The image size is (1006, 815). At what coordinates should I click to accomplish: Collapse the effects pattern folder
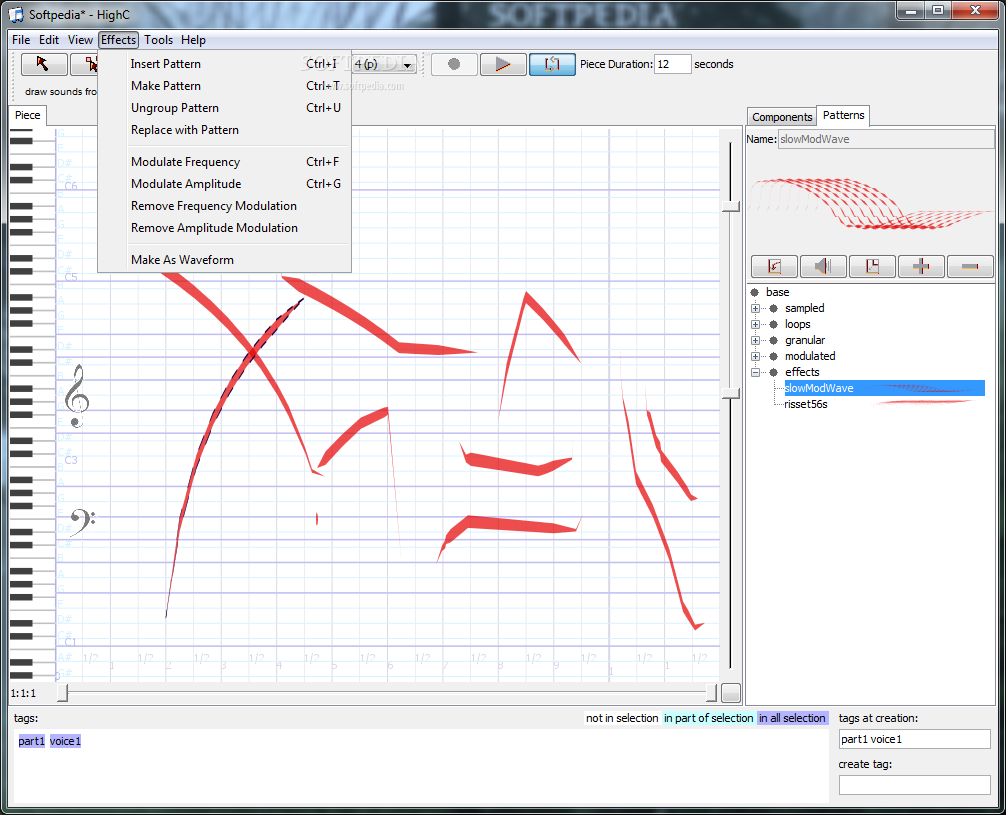pos(755,373)
